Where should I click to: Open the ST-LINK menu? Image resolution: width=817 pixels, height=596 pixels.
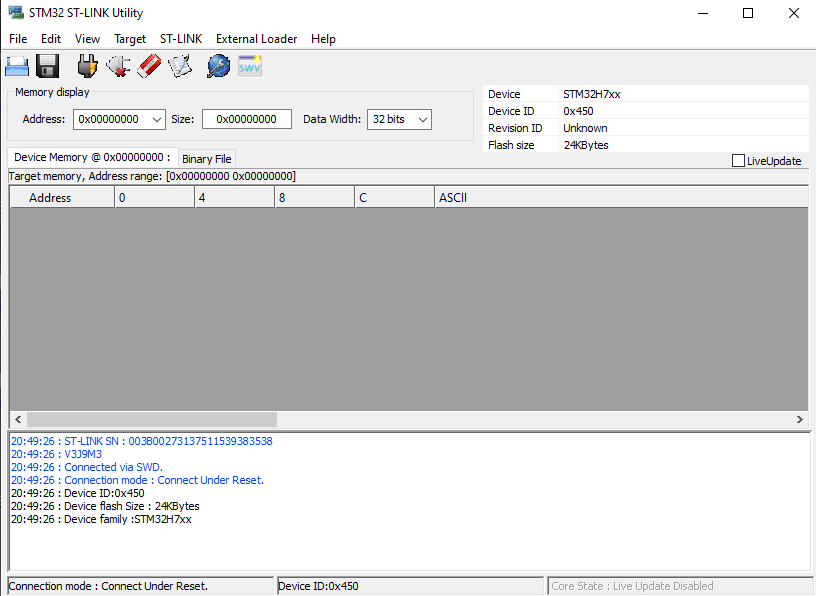181,39
